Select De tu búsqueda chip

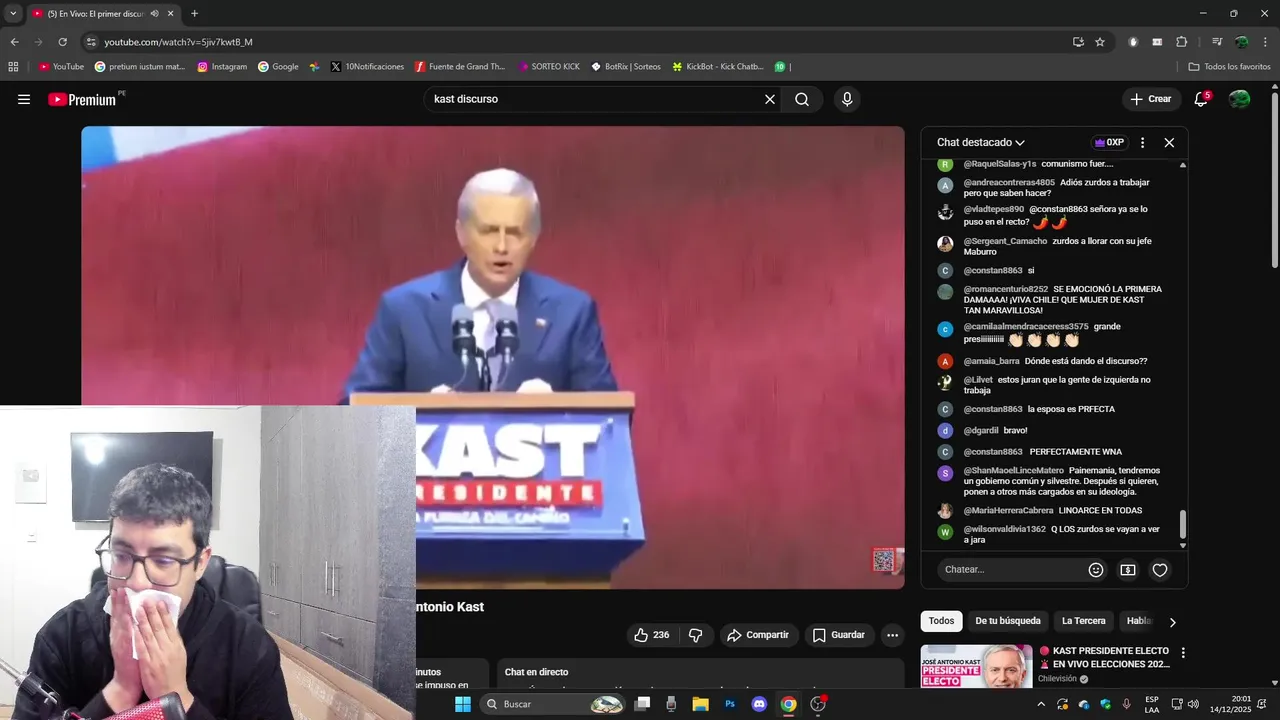click(x=1008, y=621)
